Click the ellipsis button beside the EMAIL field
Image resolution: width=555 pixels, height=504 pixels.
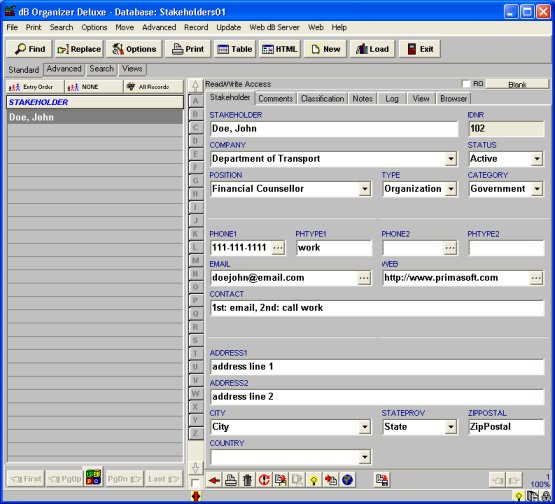pos(364,278)
